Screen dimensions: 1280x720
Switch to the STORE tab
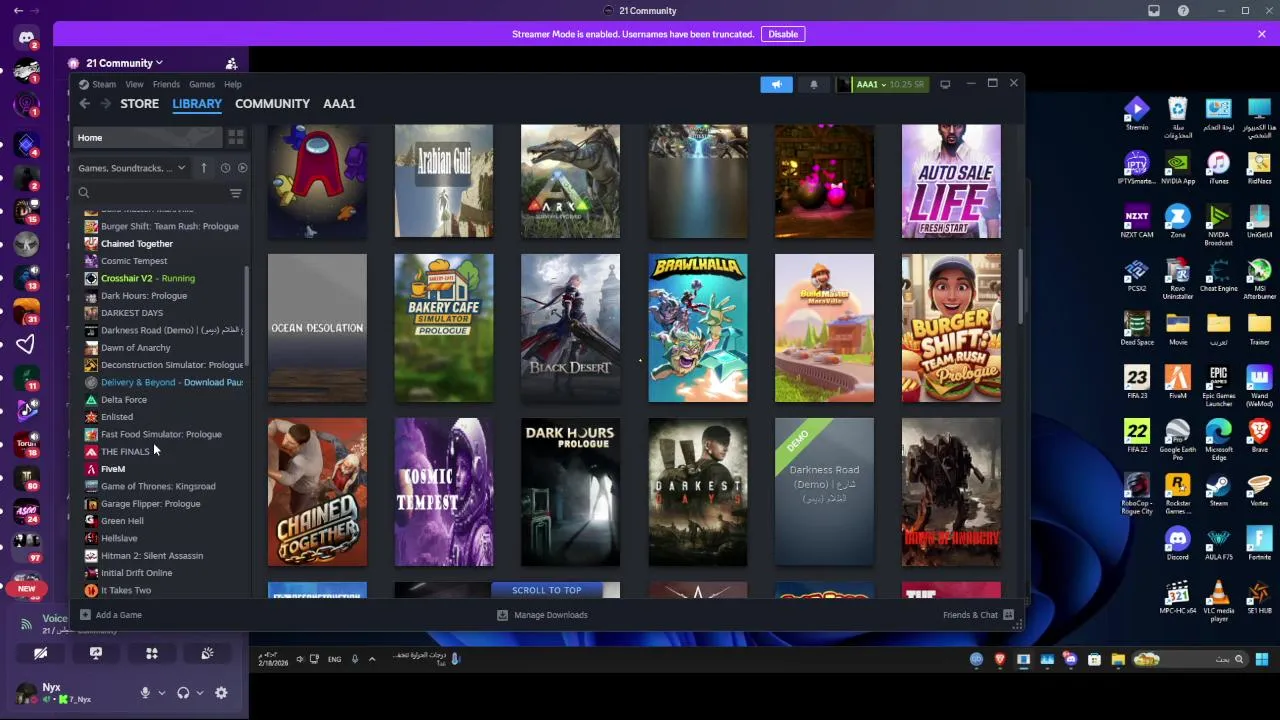coord(140,104)
